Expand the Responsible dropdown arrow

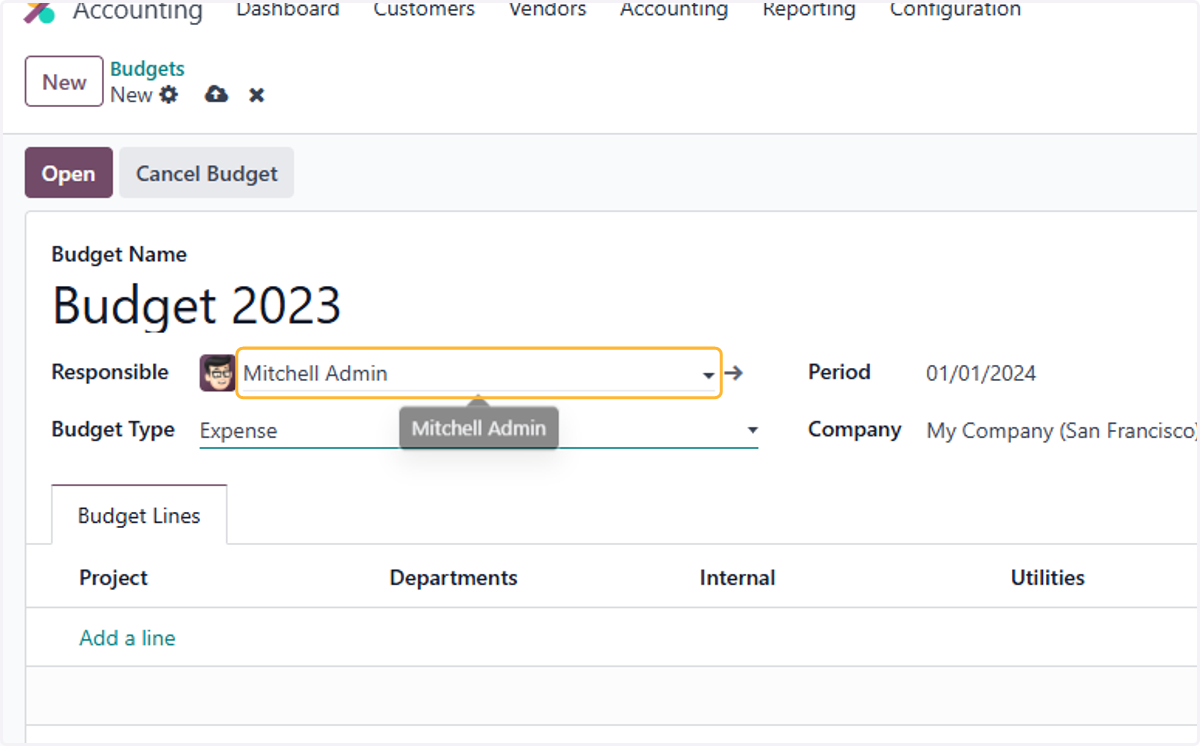[708, 375]
